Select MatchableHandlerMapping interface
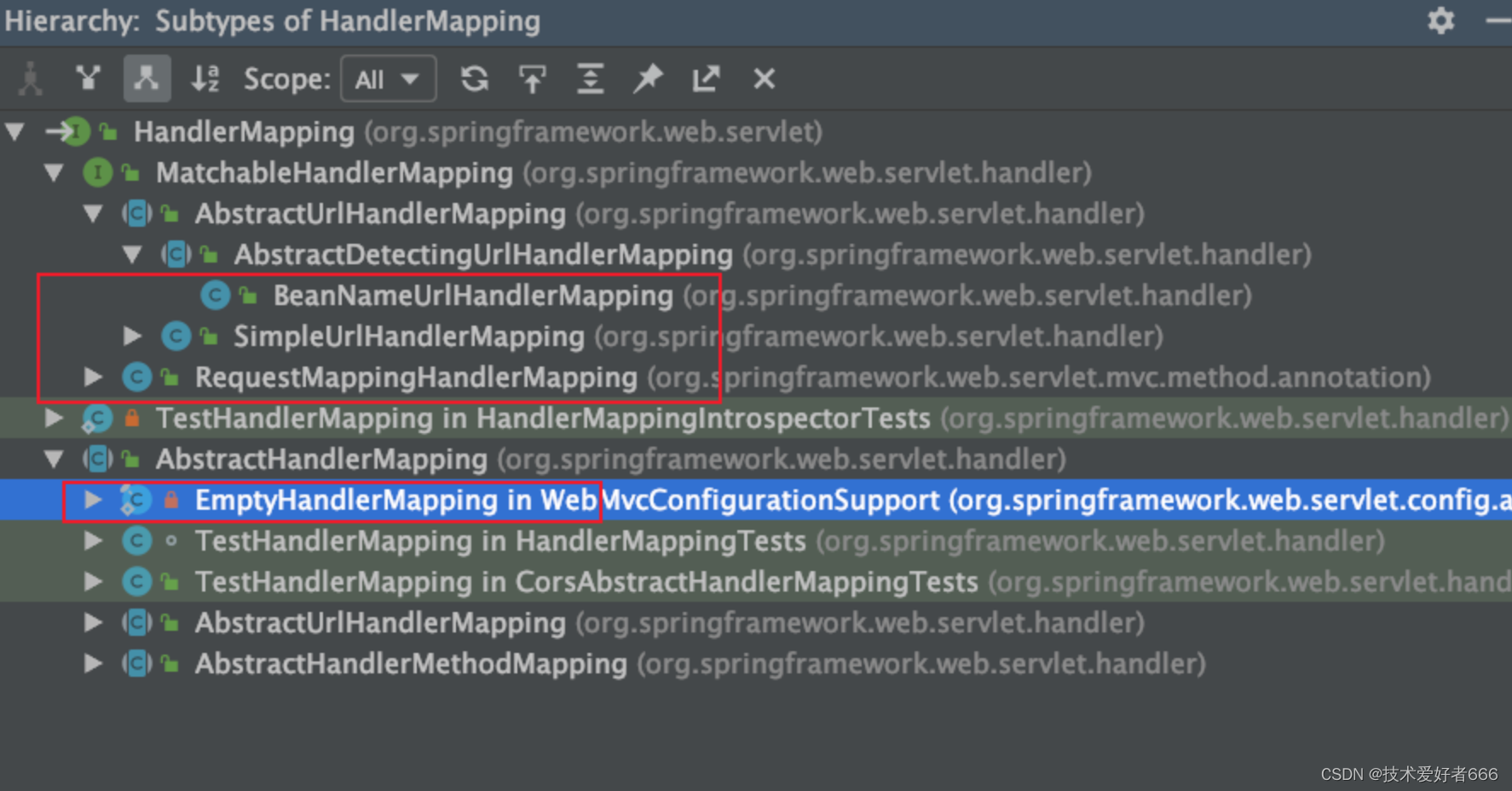This screenshot has width=1512, height=791. [756, 173]
